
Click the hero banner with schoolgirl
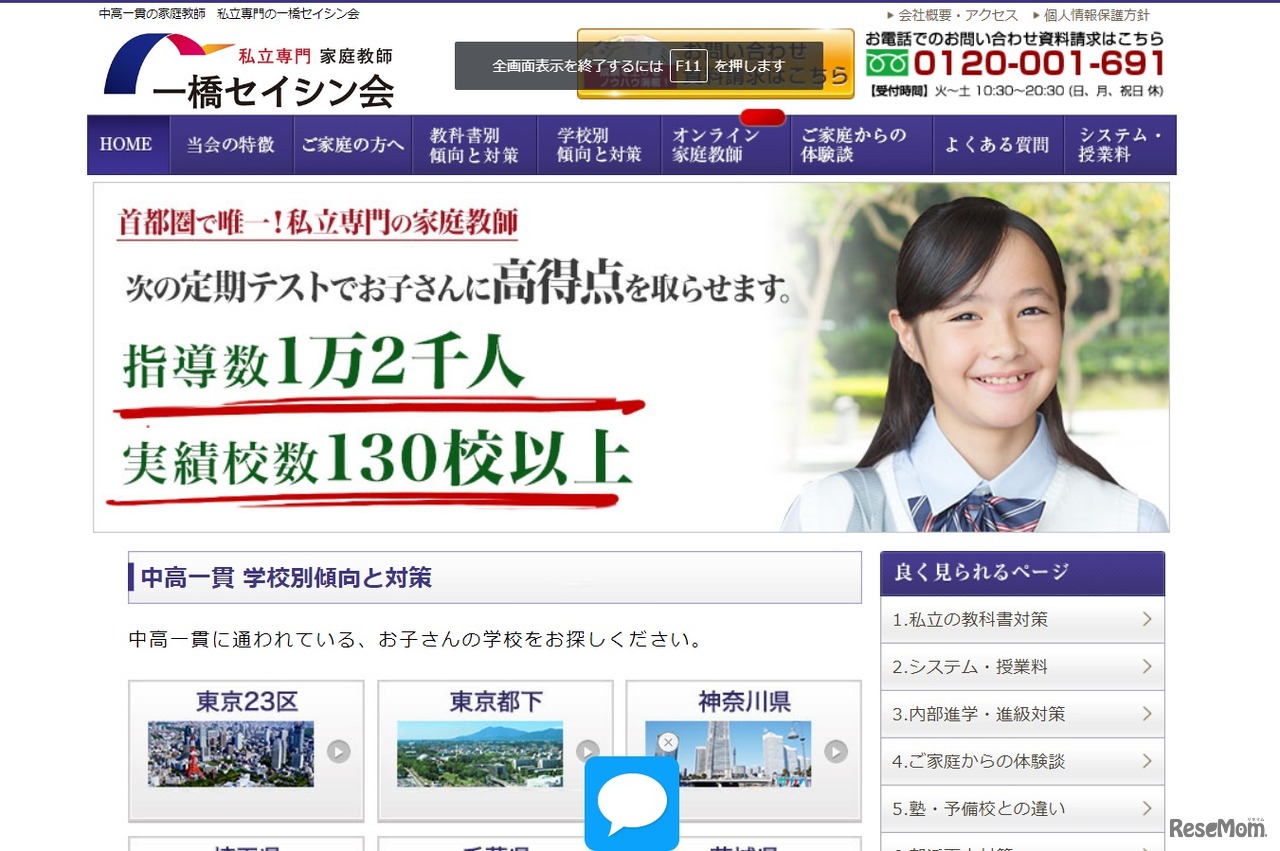coord(631,357)
